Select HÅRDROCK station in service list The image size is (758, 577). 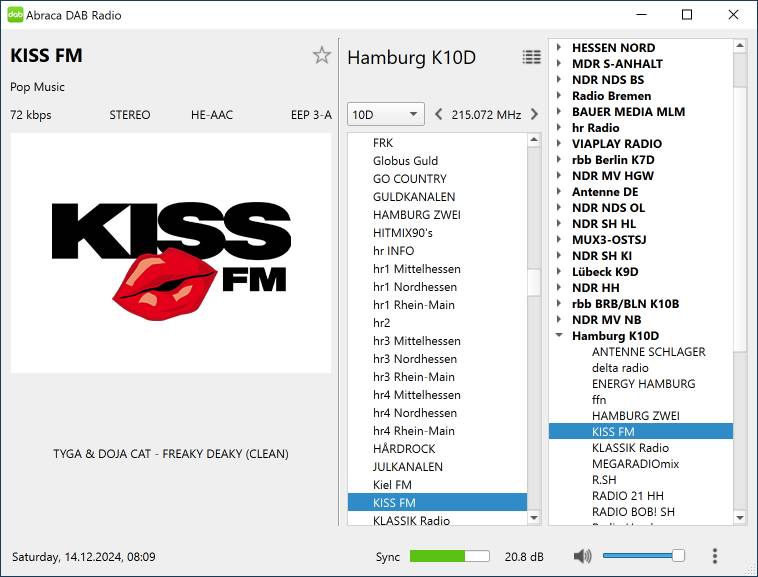(404, 449)
